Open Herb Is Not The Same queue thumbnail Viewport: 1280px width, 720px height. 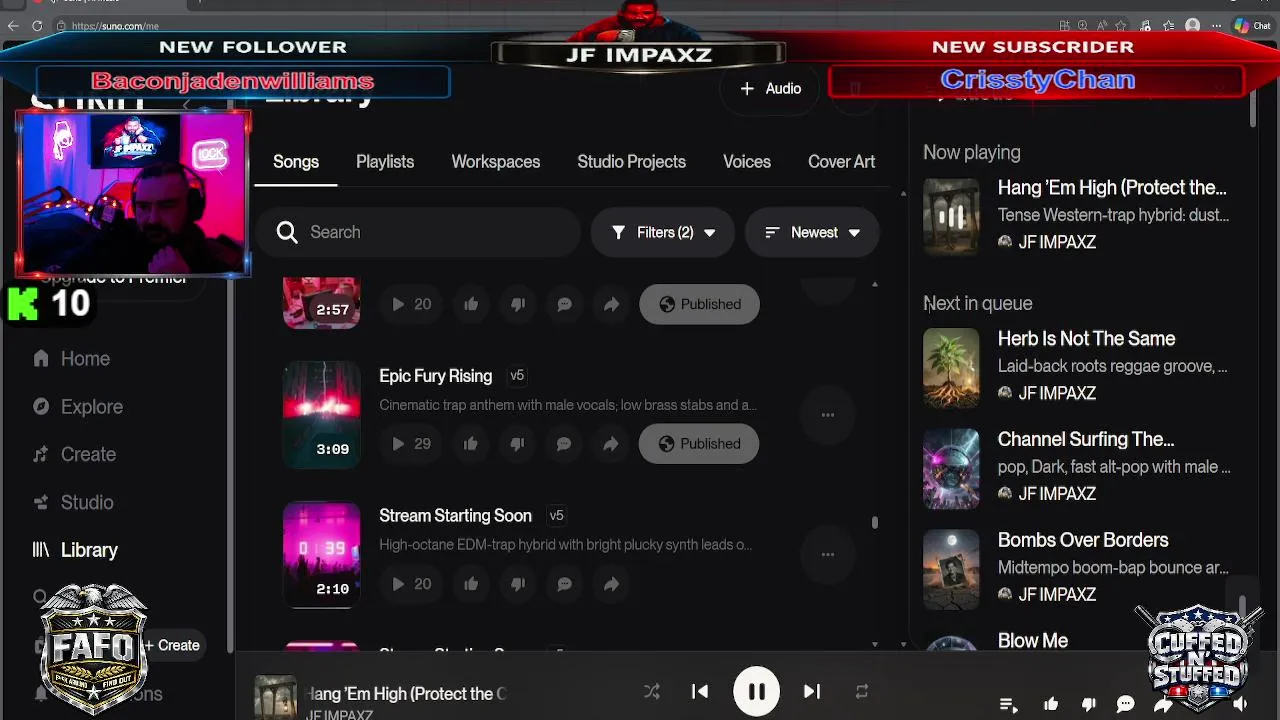click(x=951, y=368)
